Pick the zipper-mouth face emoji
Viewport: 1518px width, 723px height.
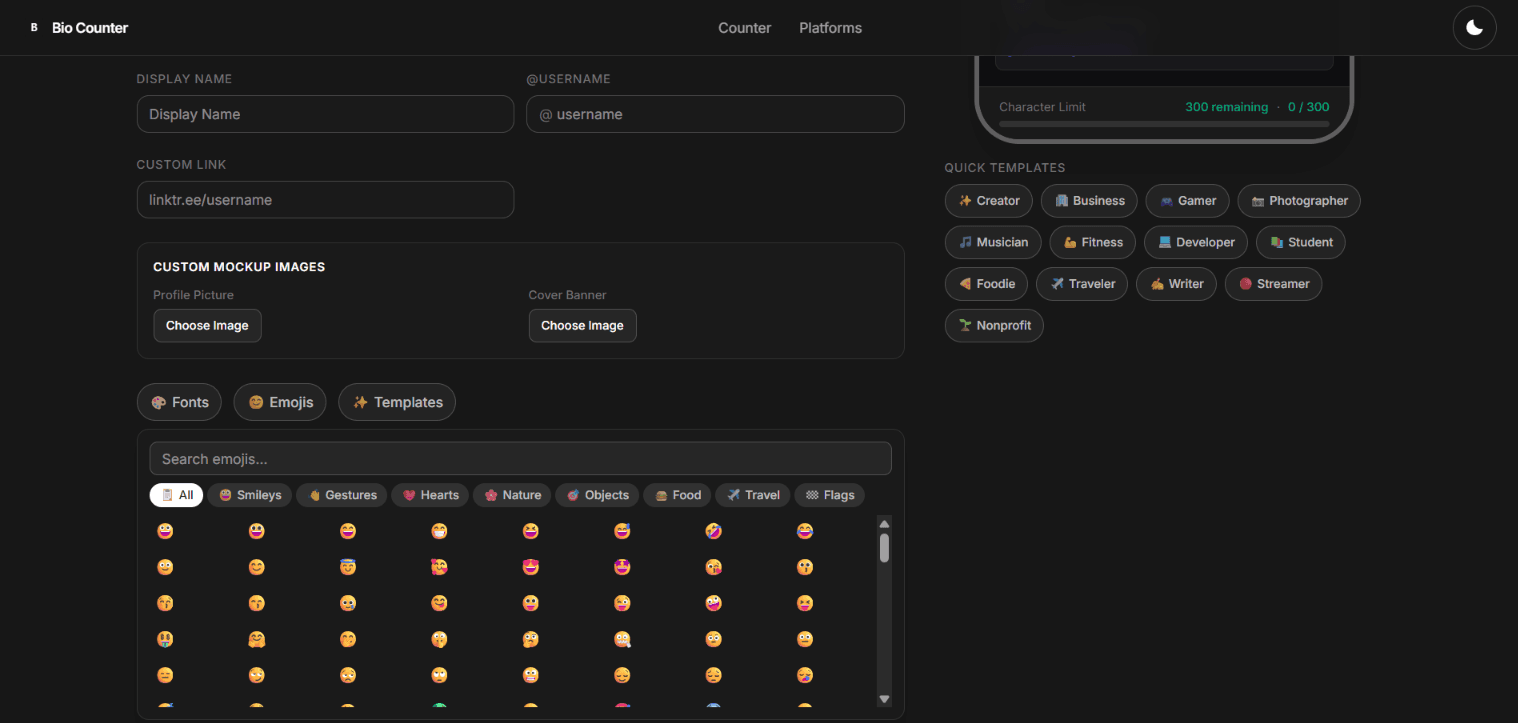[x=621, y=639]
